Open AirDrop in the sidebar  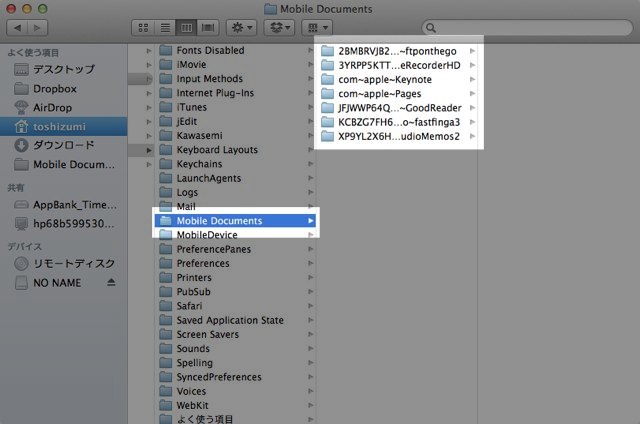(64, 108)
